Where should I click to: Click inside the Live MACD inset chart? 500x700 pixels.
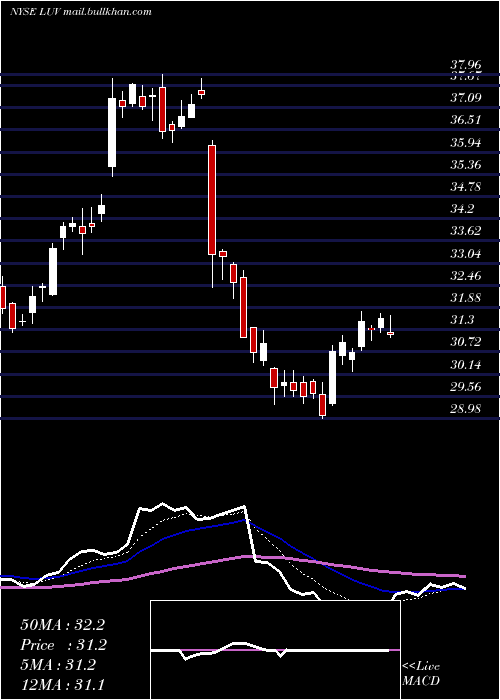[x=275, y=650]
